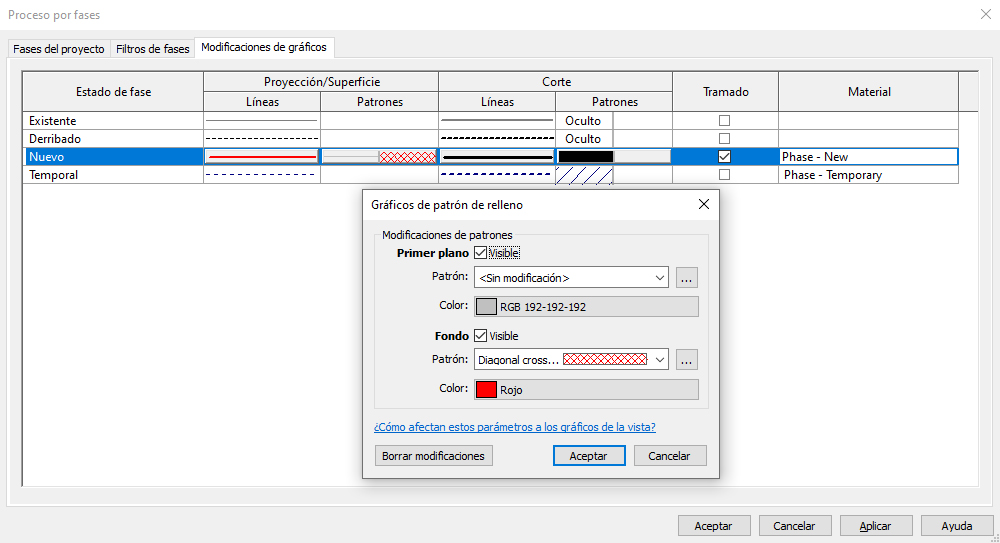Uncheck Fondo Visible checkbox
Screen dimensions: 1000x543
(481, 336)
